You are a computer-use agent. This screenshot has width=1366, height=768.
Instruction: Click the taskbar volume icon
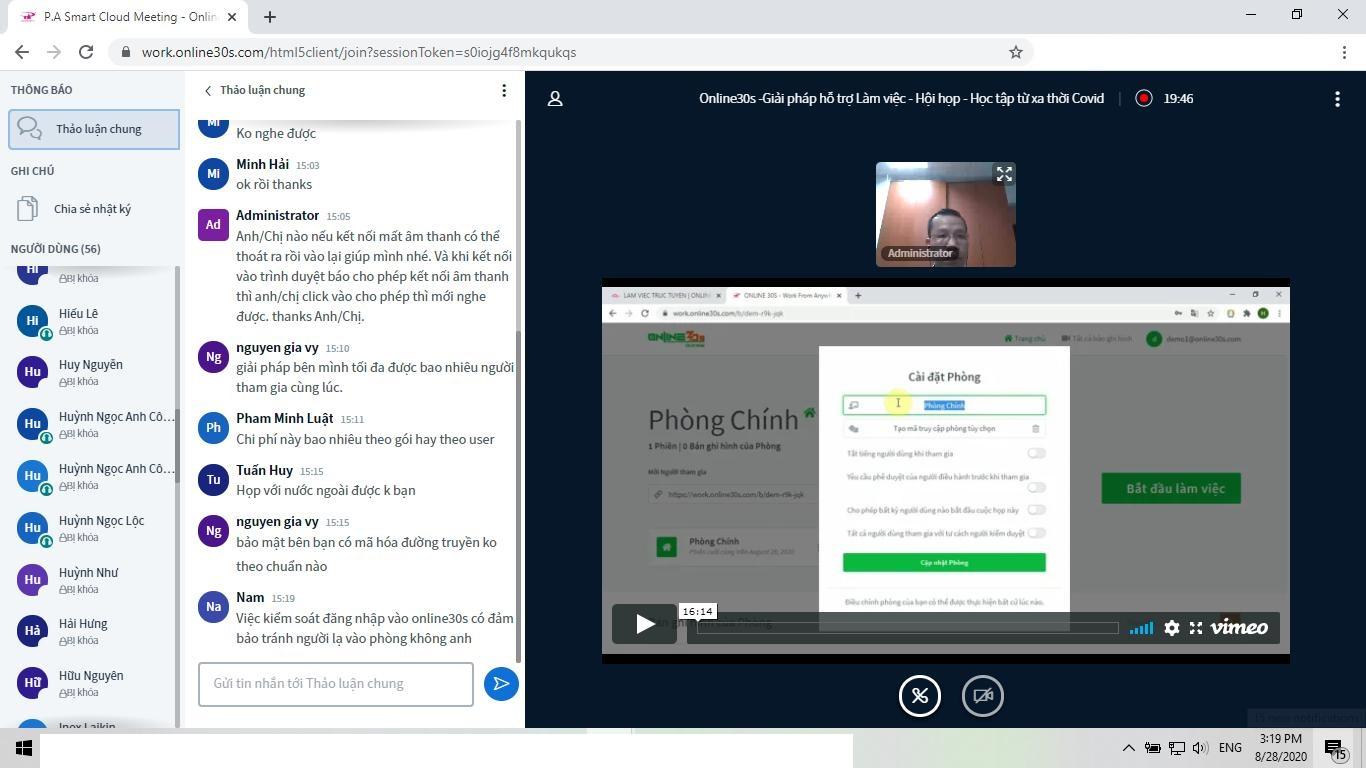click(x=1200, y=748)
